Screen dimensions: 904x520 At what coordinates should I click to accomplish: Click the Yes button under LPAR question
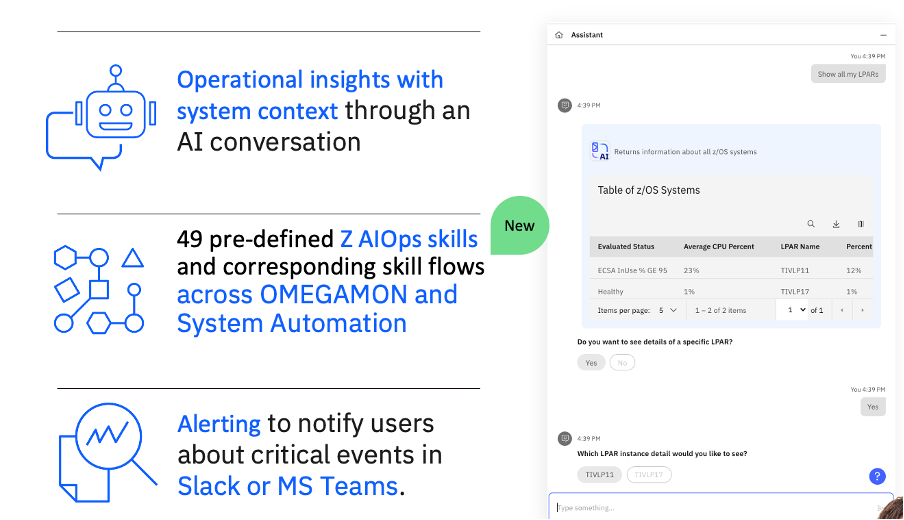591,363
